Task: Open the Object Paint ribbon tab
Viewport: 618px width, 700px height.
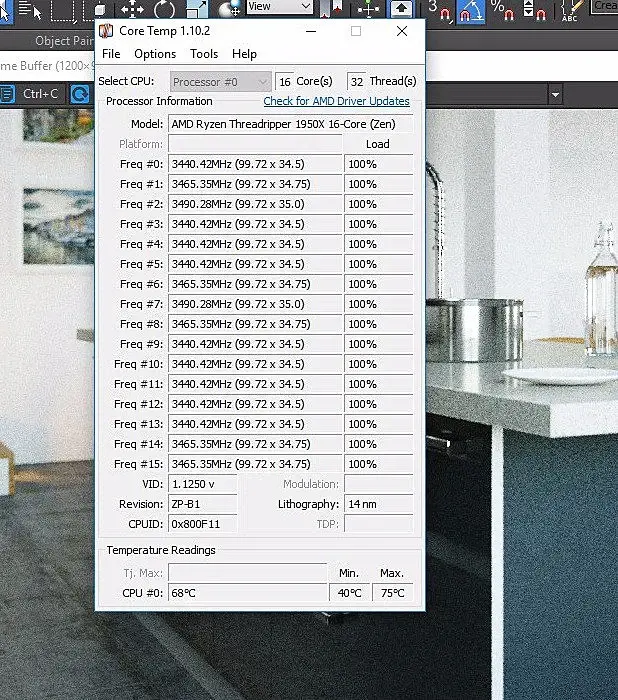Action: (64, 41)
